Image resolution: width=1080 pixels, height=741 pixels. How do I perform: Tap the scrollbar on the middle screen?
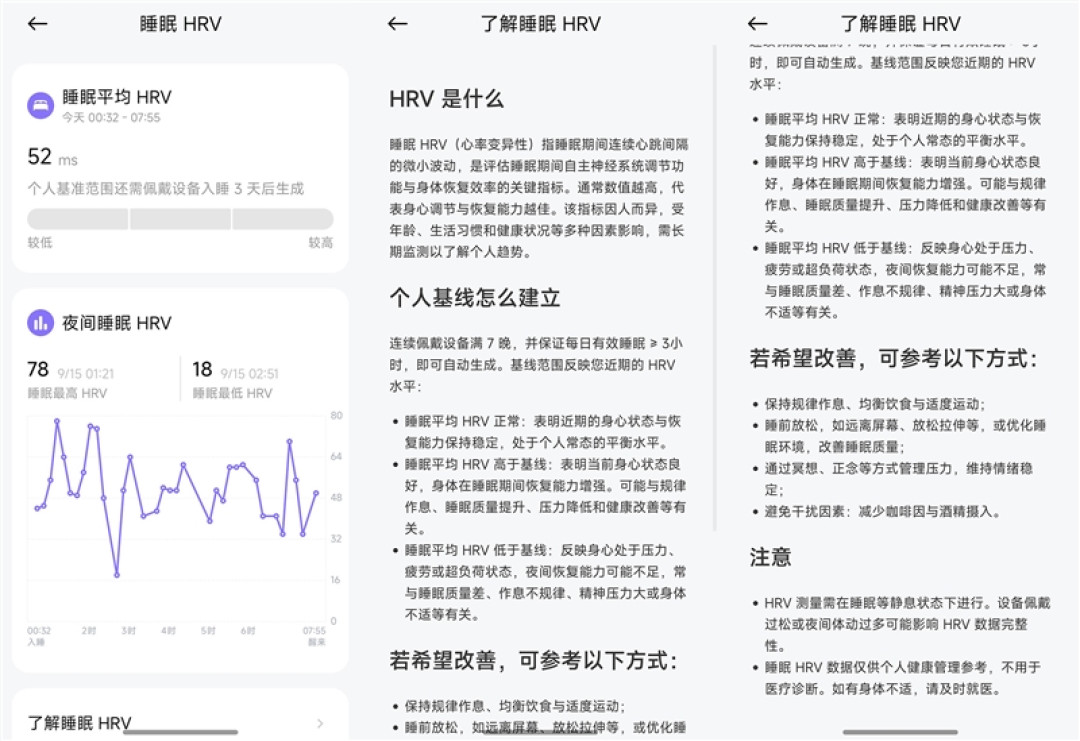715,288
